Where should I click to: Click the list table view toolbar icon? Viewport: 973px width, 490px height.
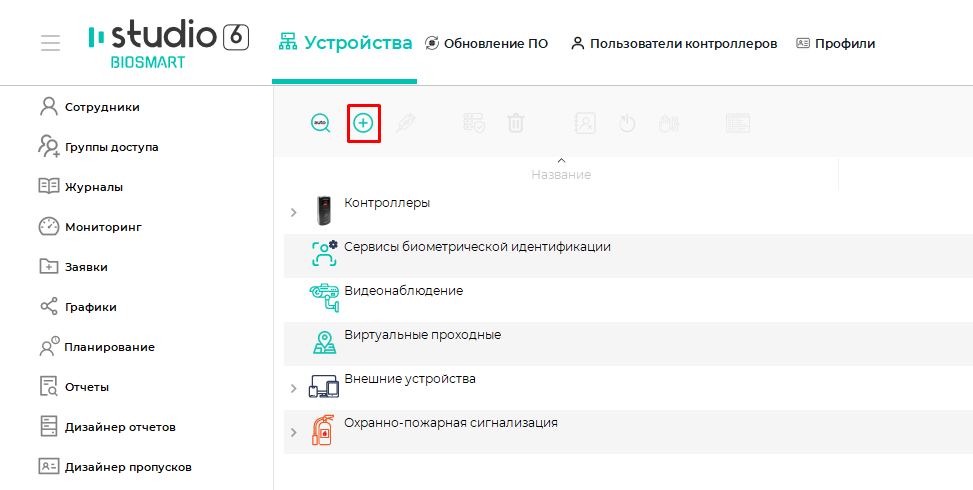[738, 123]
